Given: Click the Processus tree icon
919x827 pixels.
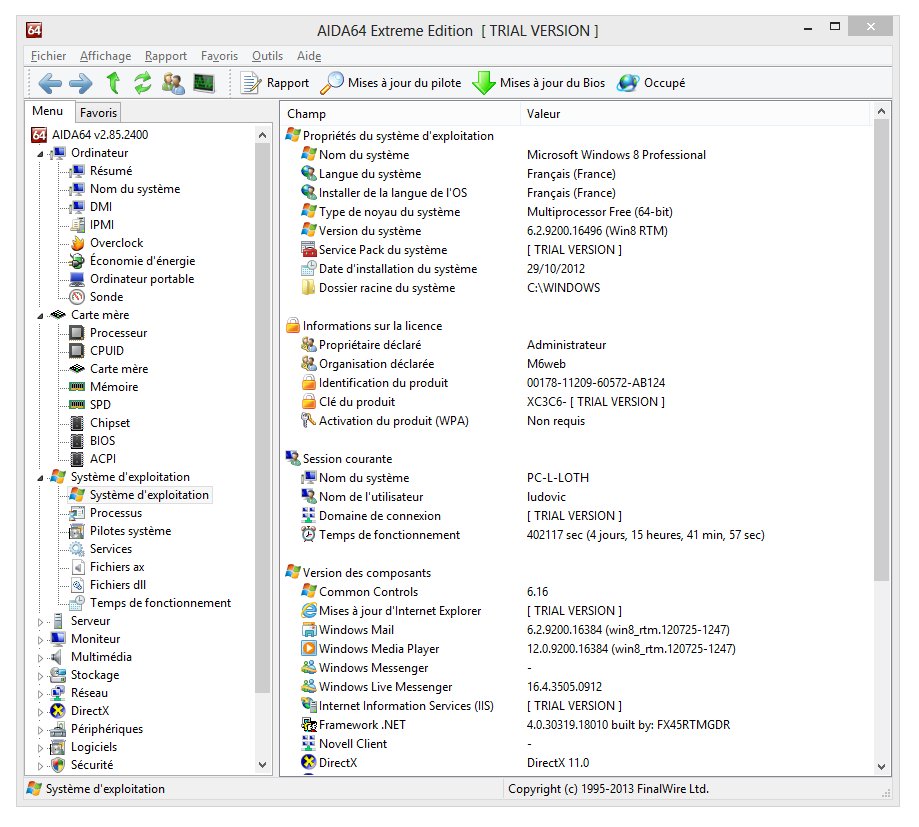Looking at the screenshot, I should pos(77,513).
